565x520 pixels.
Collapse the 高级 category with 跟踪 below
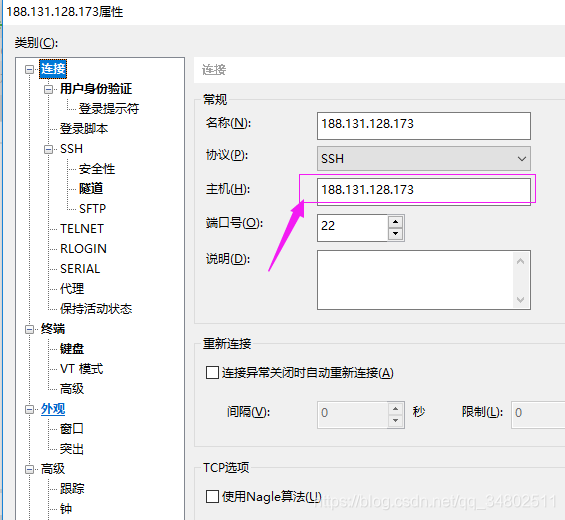pyautogui.click(x=30, y=469)
